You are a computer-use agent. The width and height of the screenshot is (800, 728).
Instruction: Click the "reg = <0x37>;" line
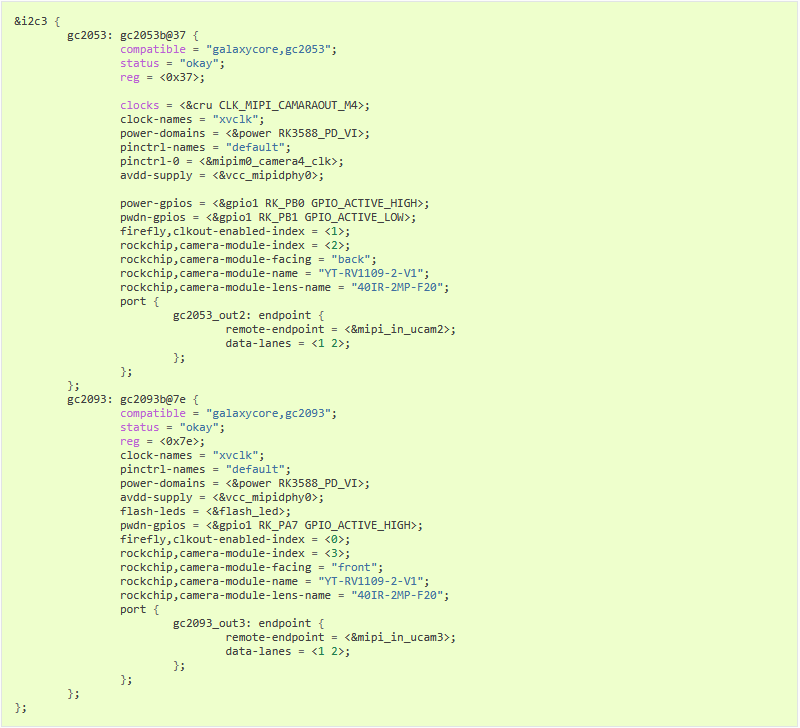[x=162, y=78]
